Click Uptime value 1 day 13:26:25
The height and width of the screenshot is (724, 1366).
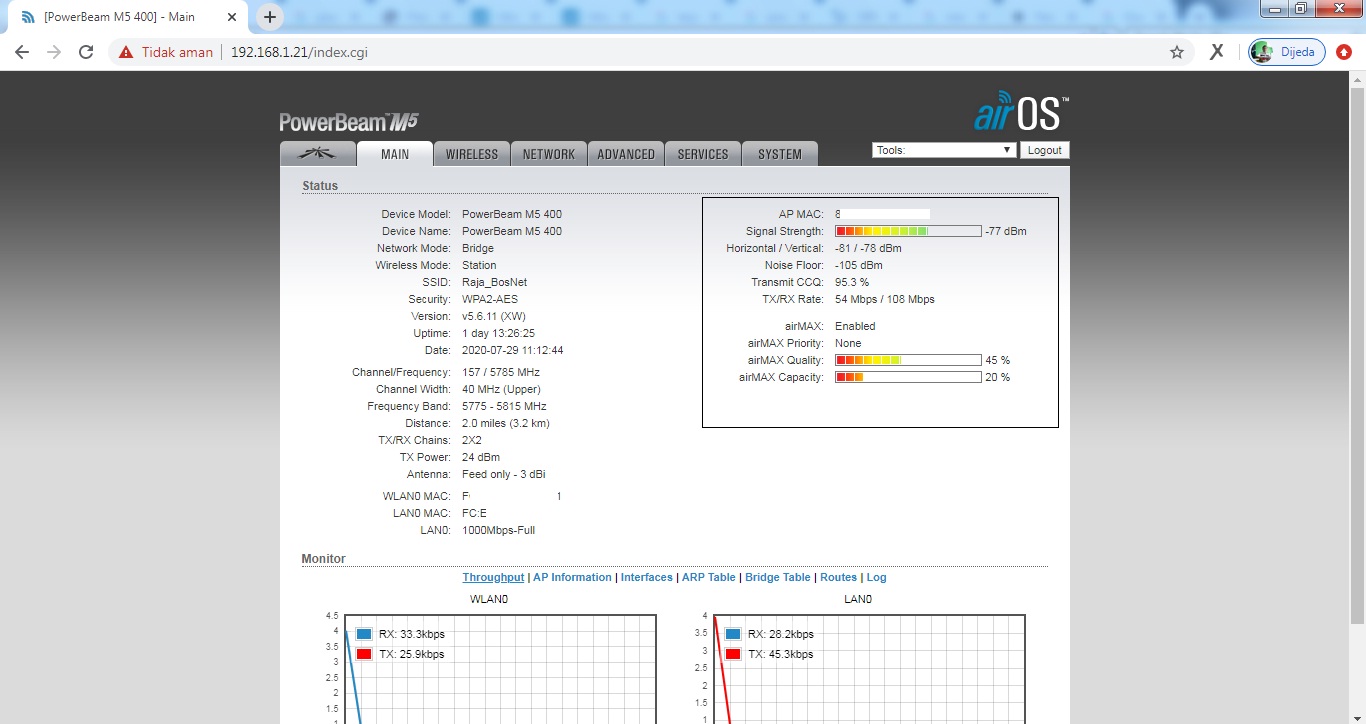click(498, 333)
